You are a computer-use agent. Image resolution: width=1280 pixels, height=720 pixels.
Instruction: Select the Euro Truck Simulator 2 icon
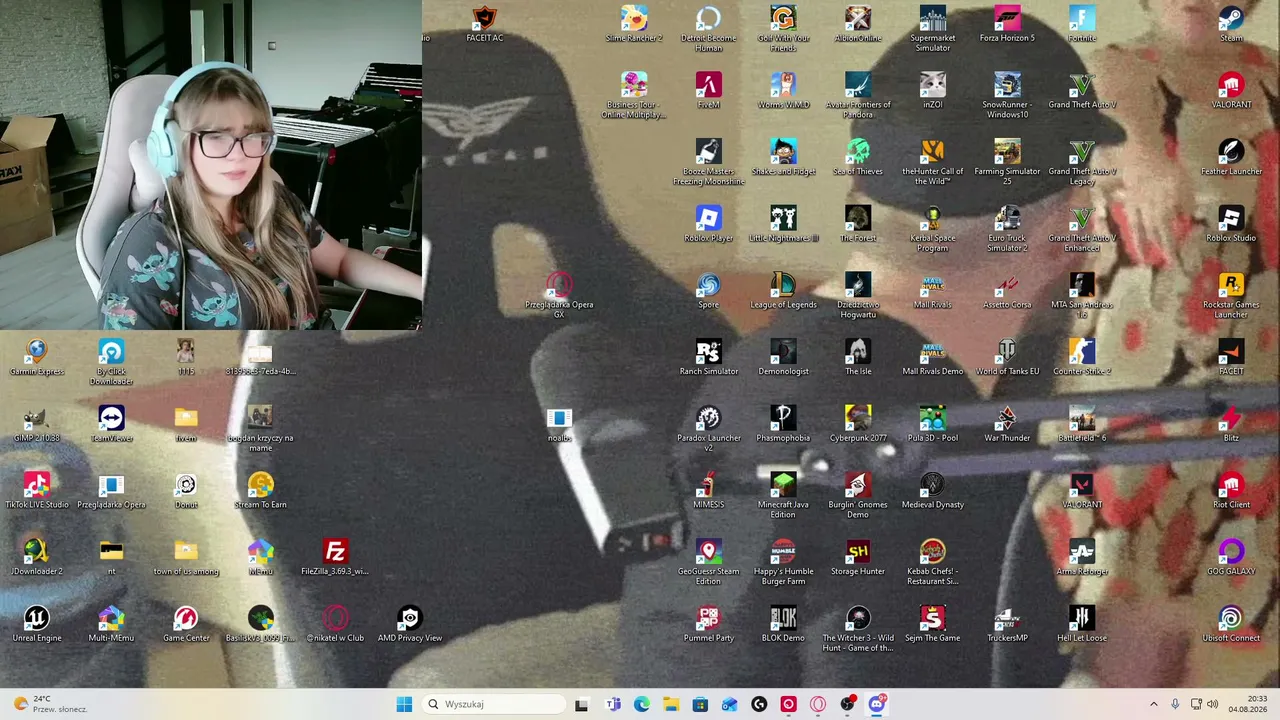[x=1007, y=229]
